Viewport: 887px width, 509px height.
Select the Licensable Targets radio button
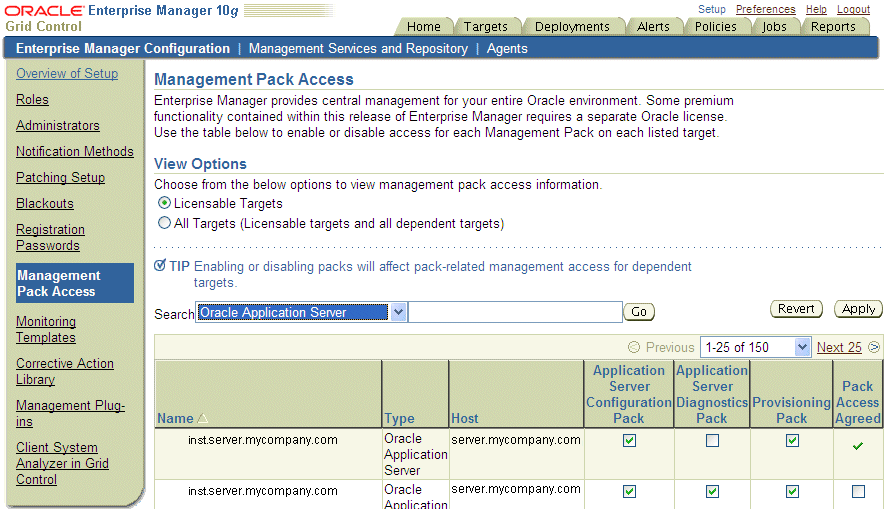click(x=164, y=202)
